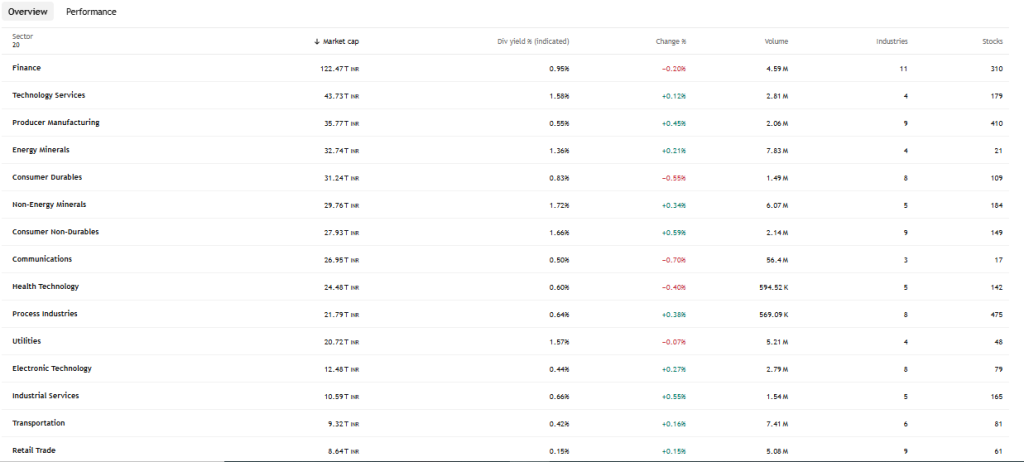
Task: Click Process Industries volume 569.09 K
Action: pyautogui.click(x=773, y=315)
